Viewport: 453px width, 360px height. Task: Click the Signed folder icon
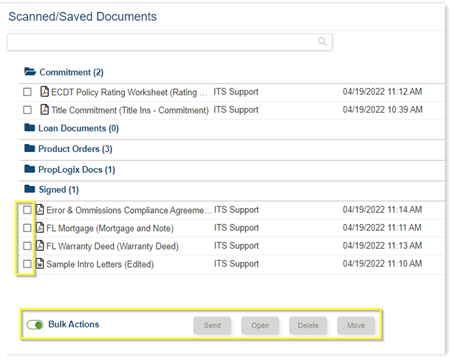30,189
